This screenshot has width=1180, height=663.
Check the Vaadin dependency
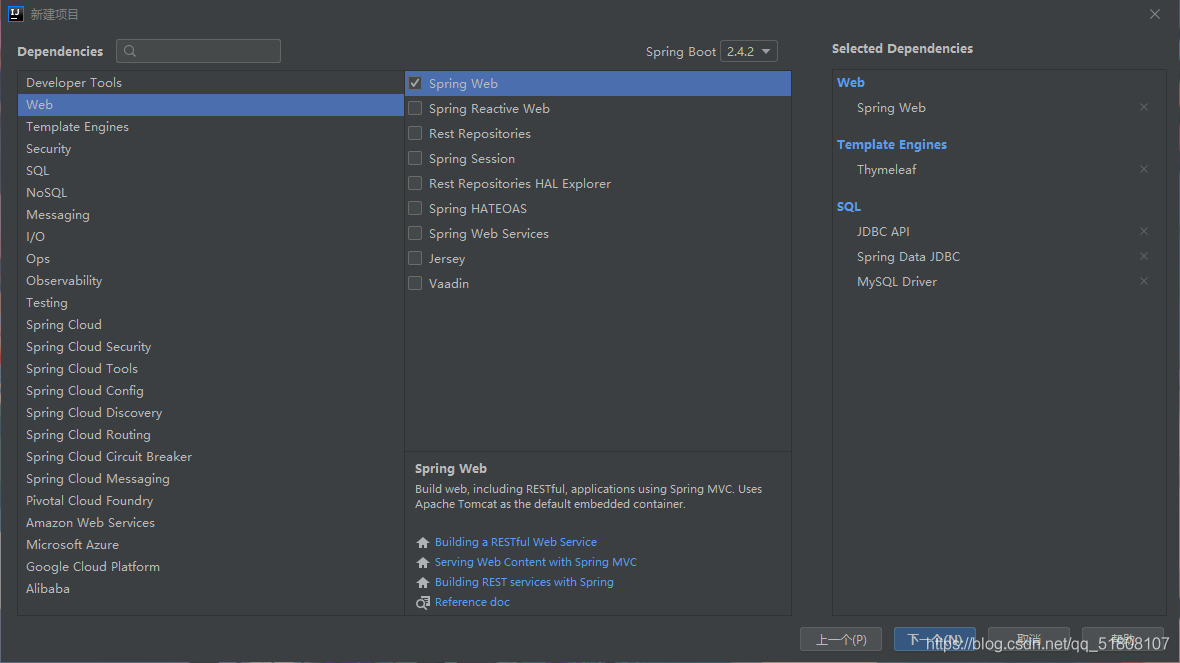415,283
